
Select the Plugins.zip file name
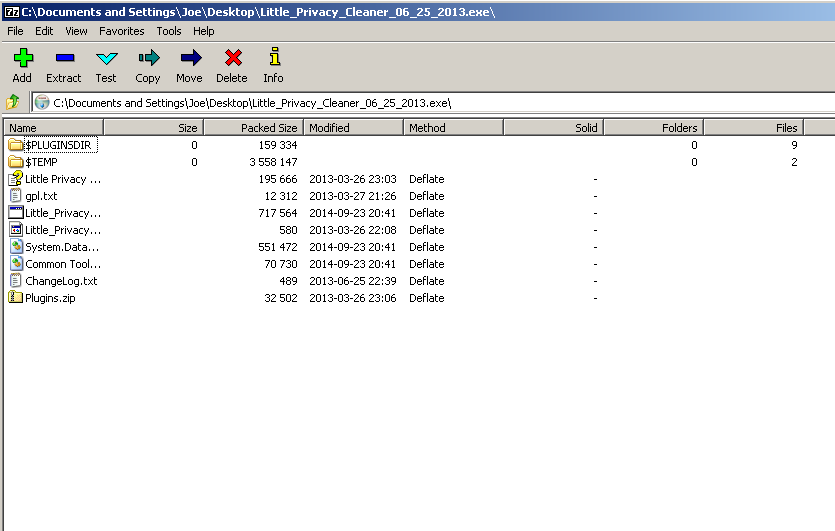tap(50, 298)
